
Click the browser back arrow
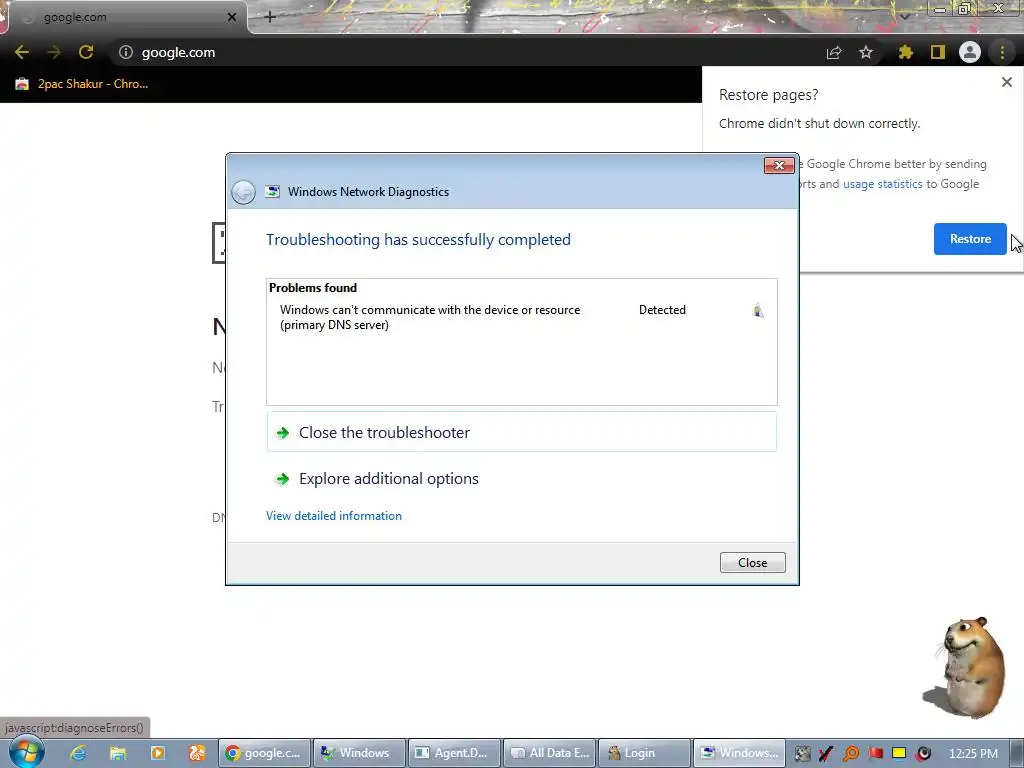click(22, 52)
